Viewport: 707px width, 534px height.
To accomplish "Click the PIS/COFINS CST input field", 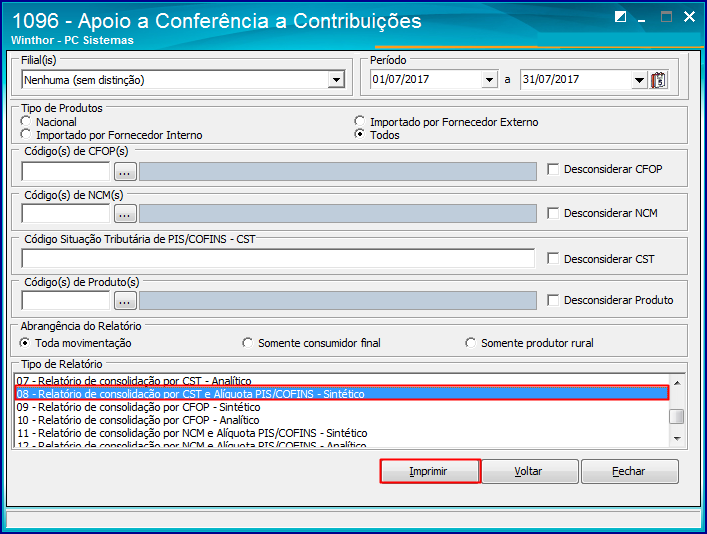I will coord(278,258).
